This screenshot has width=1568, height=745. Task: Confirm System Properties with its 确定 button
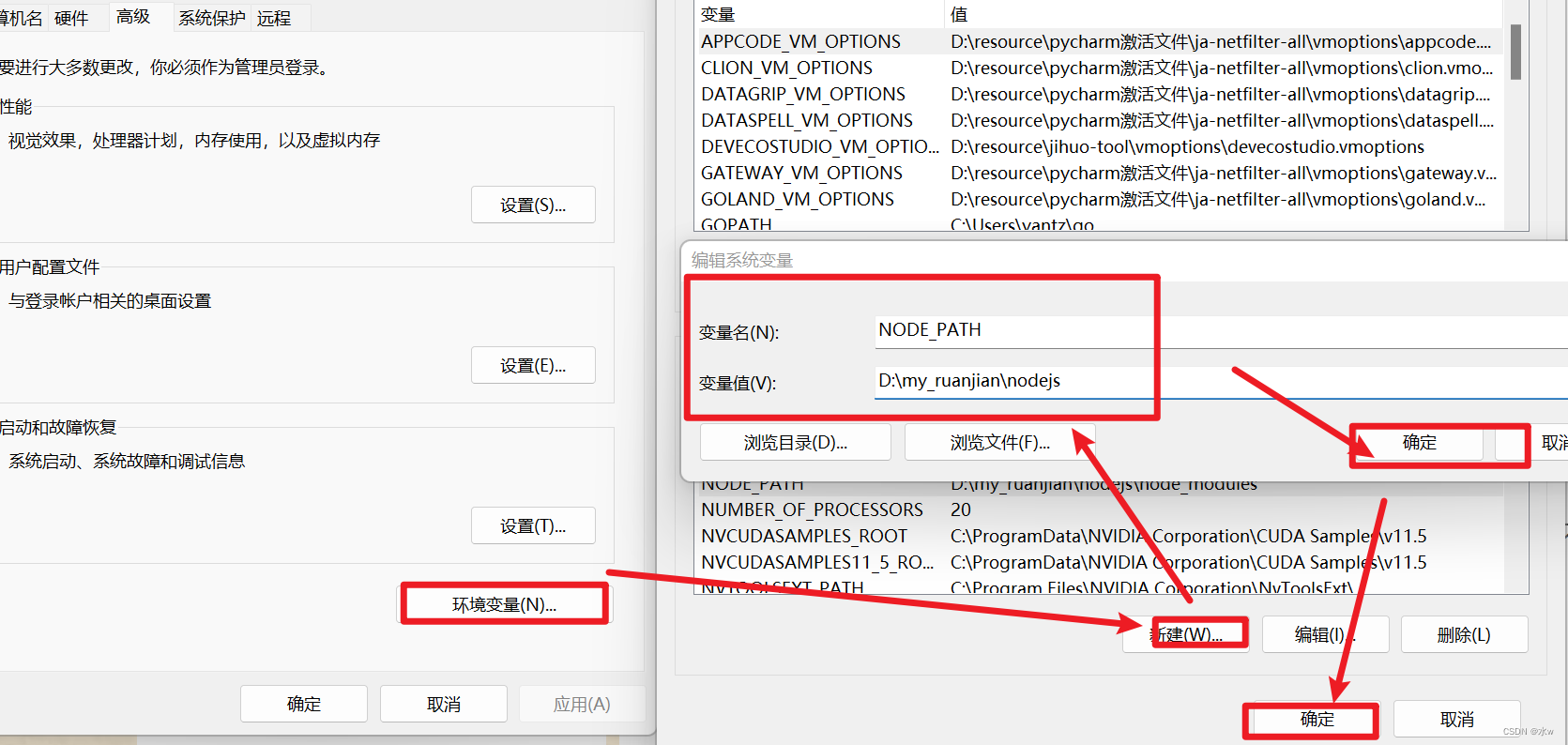pyautogui.click(x=304, y=704)
